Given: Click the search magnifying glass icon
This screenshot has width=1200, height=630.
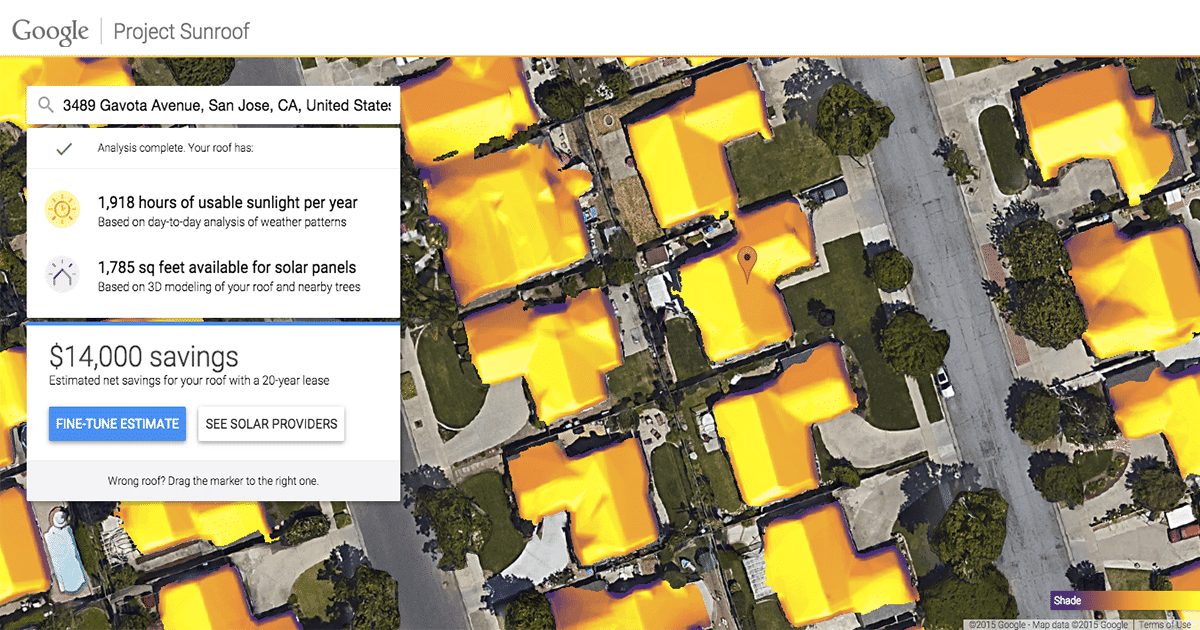Looking at the screenshot, I should click(x=44, y=104).
